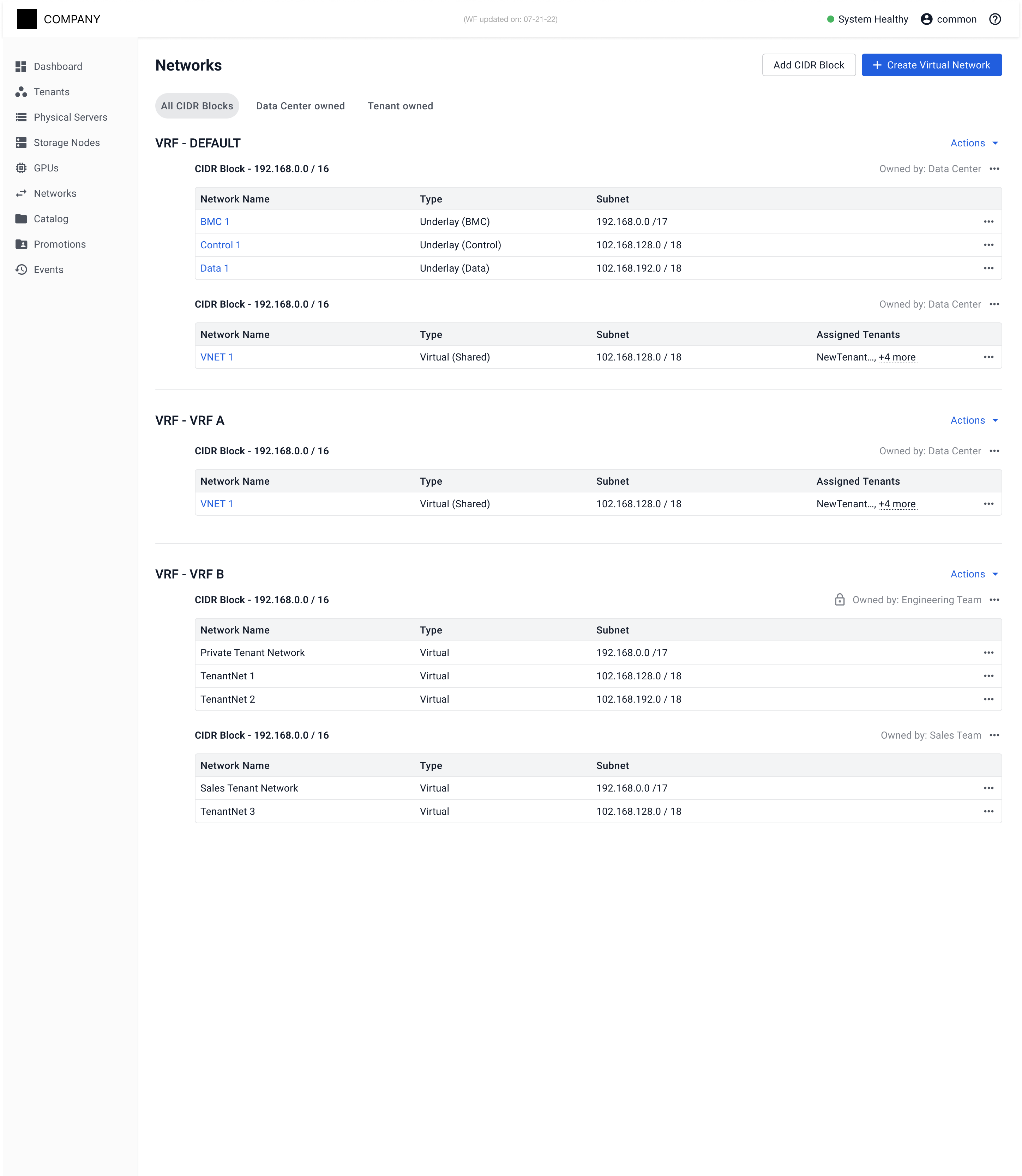Switch to Data Center owned tab
The height and width of the screenshot is (1176, 1022).
300,106
